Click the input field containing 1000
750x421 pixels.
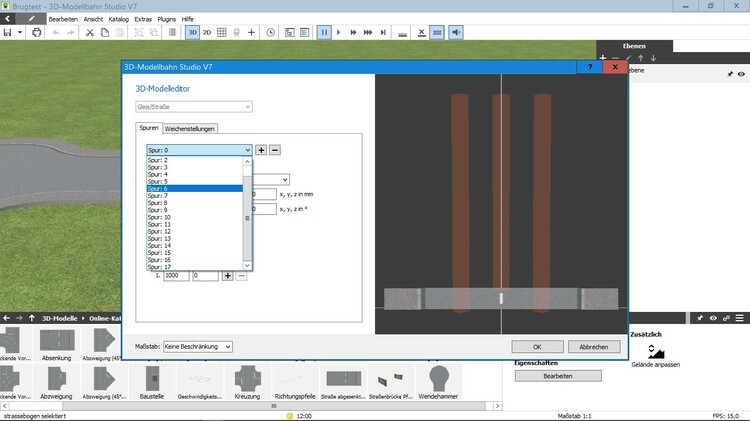[x=176, y=276]
